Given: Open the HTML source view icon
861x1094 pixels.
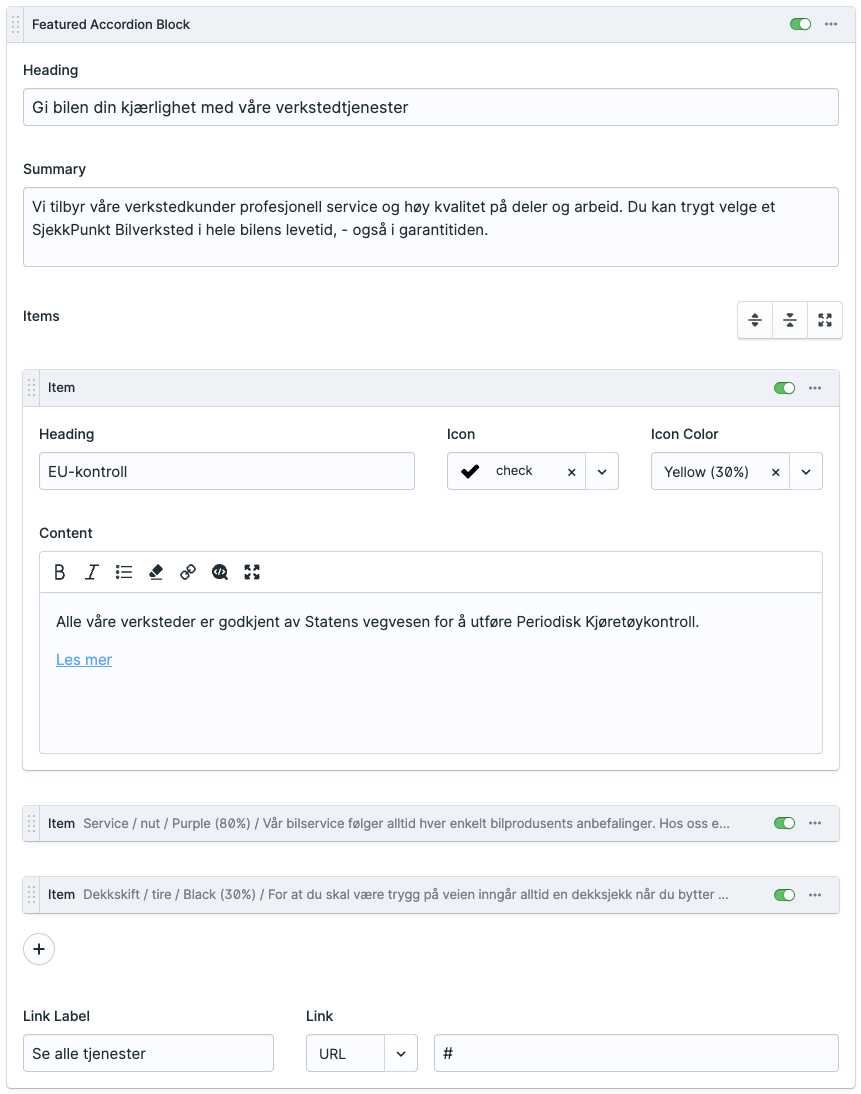Looking at the screenshot, I should 220,572.
